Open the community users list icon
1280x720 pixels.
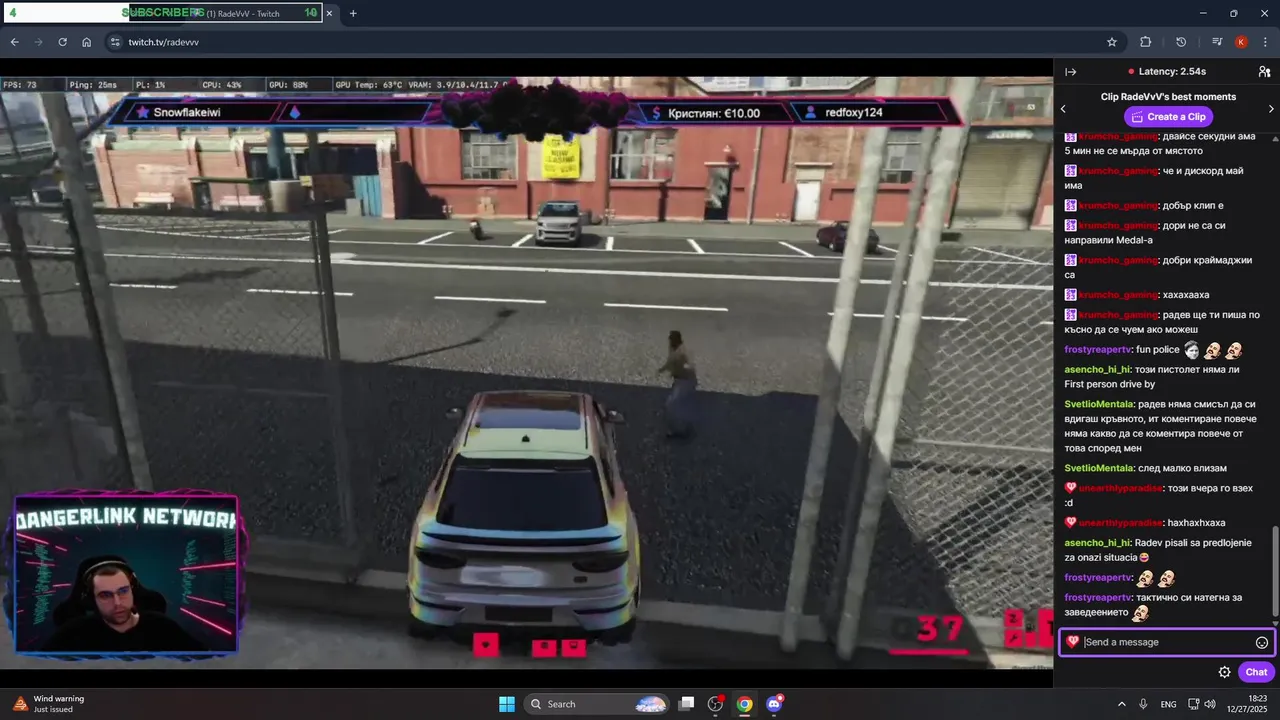click(x=1264, y=72)
